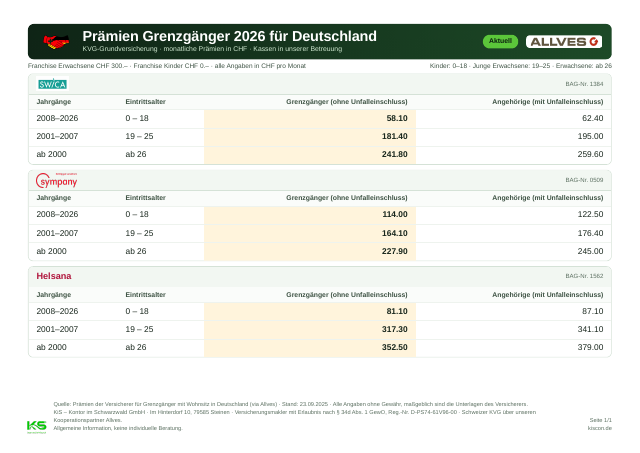Click SWICA Angehörige premium 62.40
640x453 pixels.
pyautogui.click(x=592, y=118)
